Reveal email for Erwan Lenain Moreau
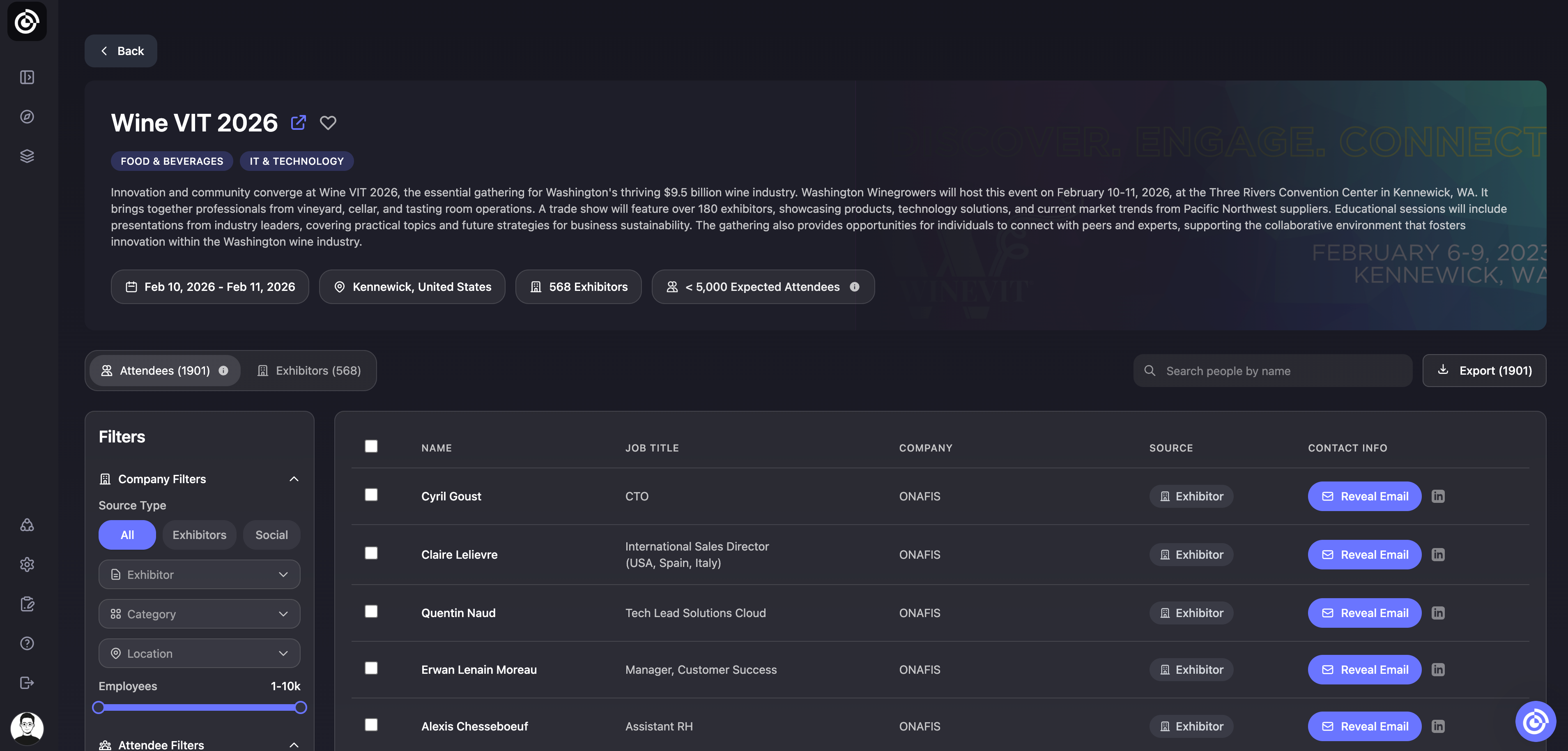 1364,670
